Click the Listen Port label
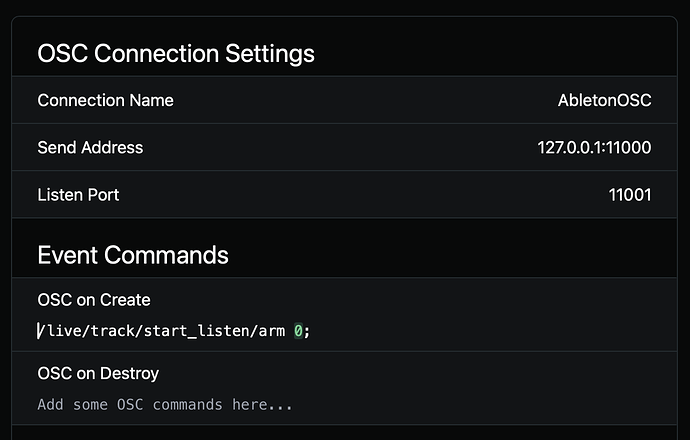 point(78,194)
